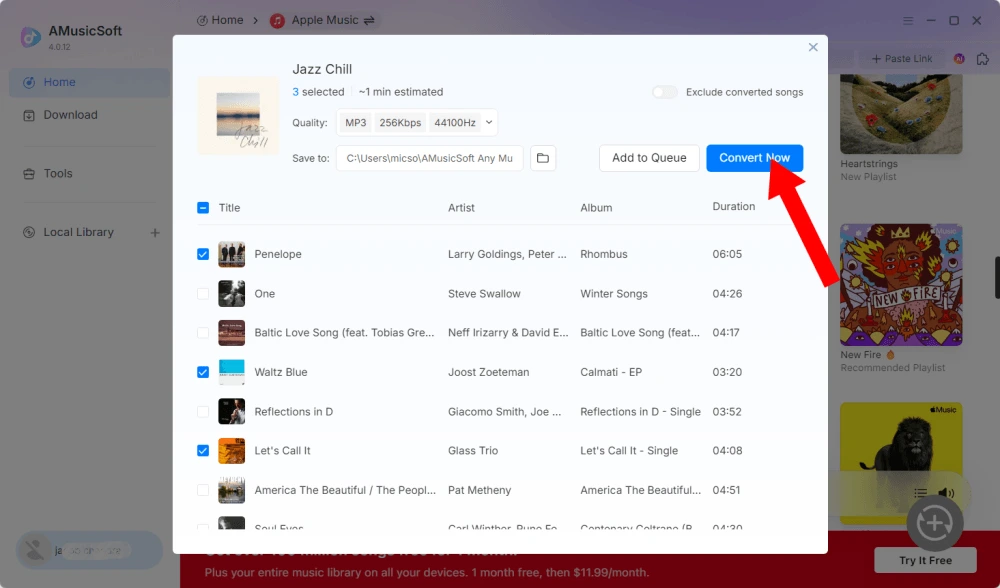Click the Save to path field
Screen dimensions: 1000x588
429,158
